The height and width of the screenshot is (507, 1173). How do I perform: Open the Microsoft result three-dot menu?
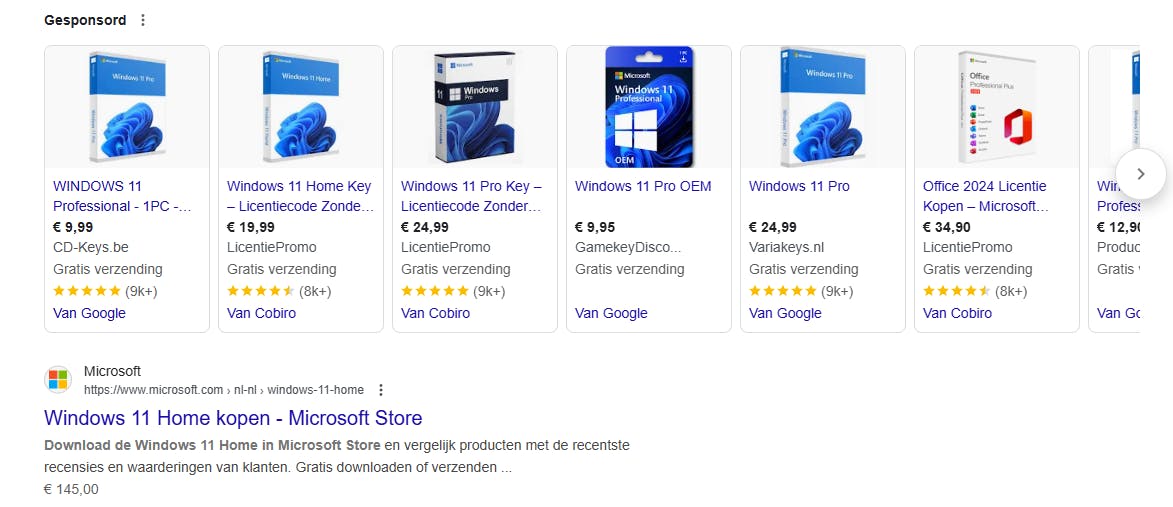pos(380,390)
